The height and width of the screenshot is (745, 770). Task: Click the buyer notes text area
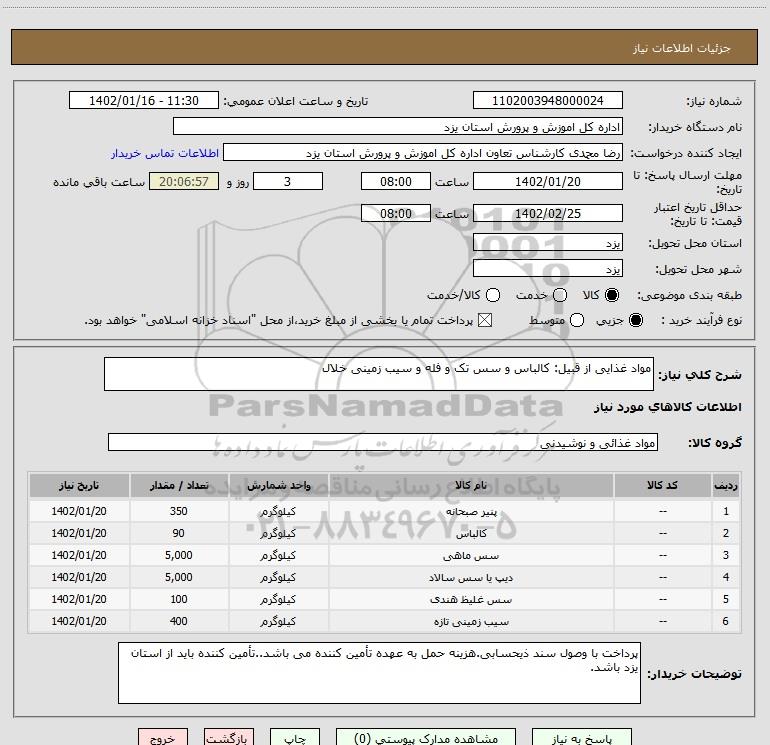[x=379, y=673]
